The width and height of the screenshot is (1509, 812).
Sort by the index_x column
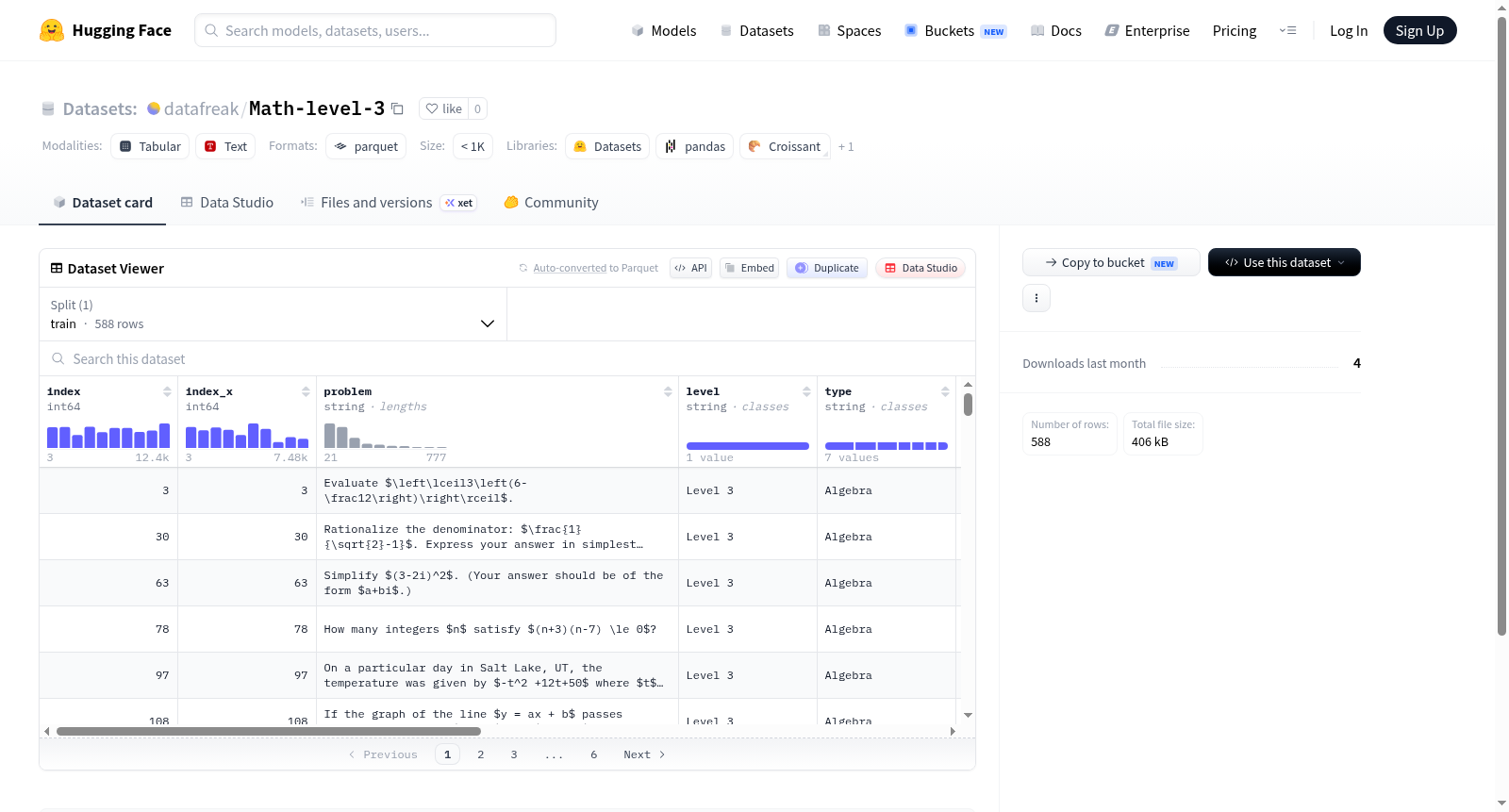pos(306,391)
